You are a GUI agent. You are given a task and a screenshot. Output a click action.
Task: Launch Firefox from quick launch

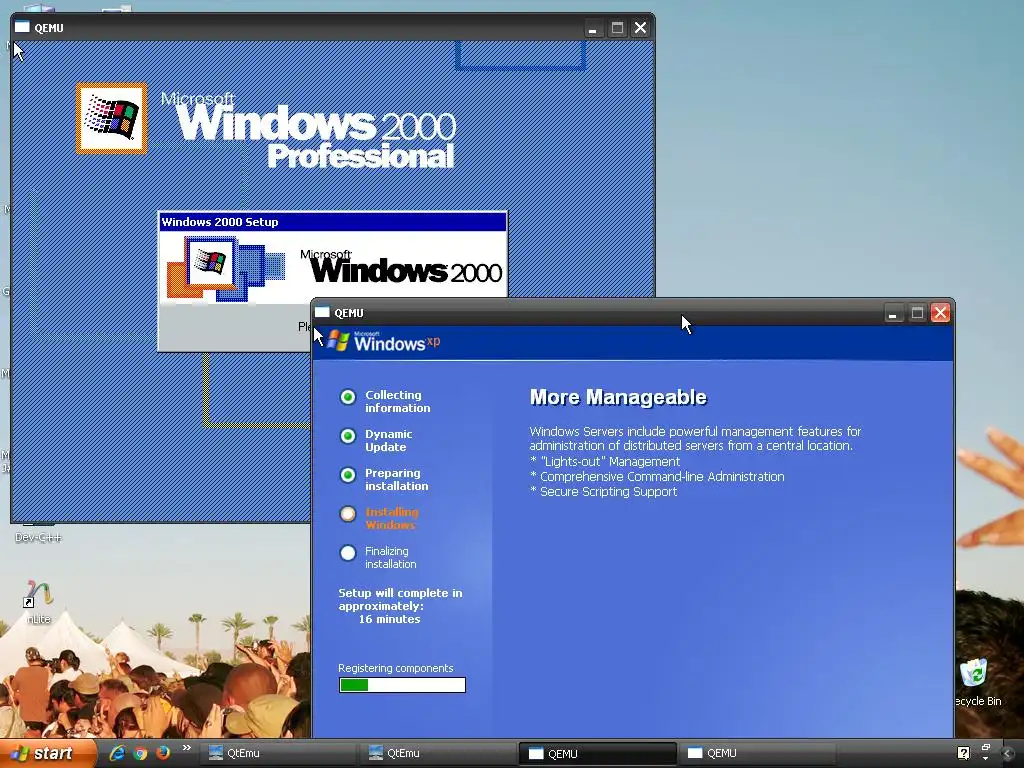163,753
